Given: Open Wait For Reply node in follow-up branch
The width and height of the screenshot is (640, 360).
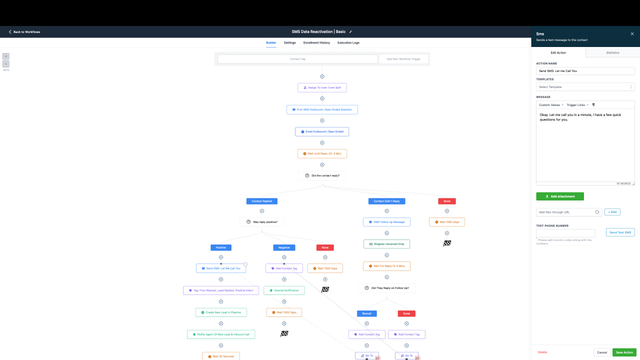Looking at the screenshot, I should (387, 266).
